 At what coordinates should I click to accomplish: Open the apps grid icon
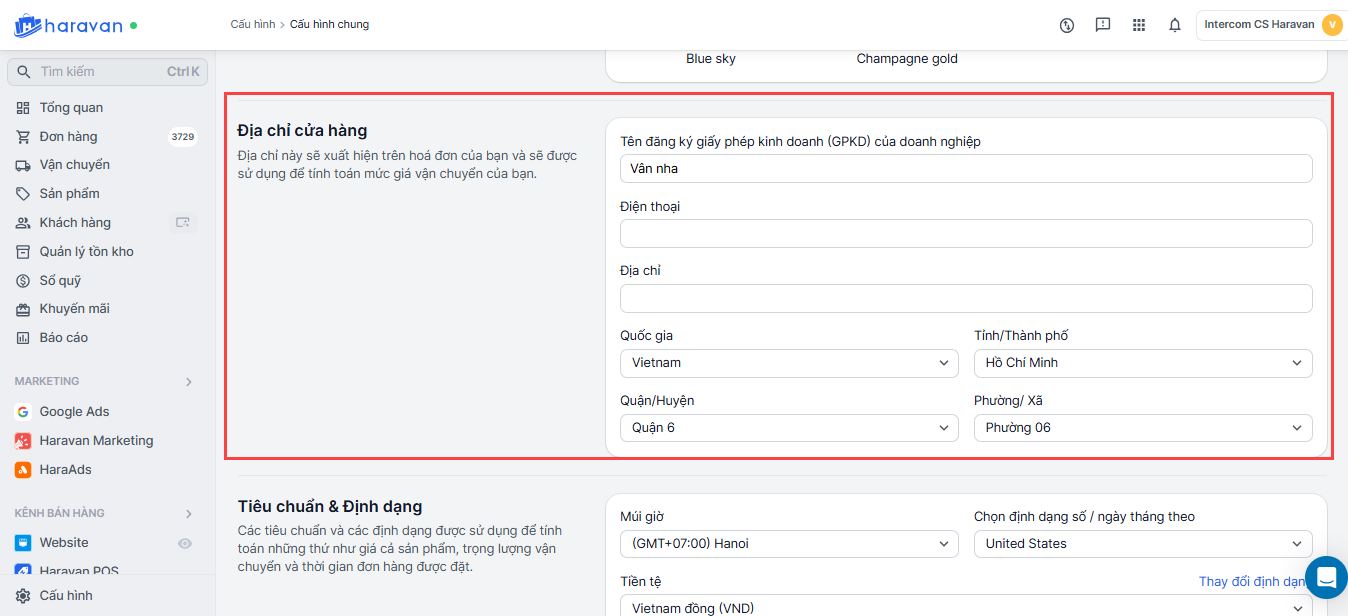tap(1139, 25)
